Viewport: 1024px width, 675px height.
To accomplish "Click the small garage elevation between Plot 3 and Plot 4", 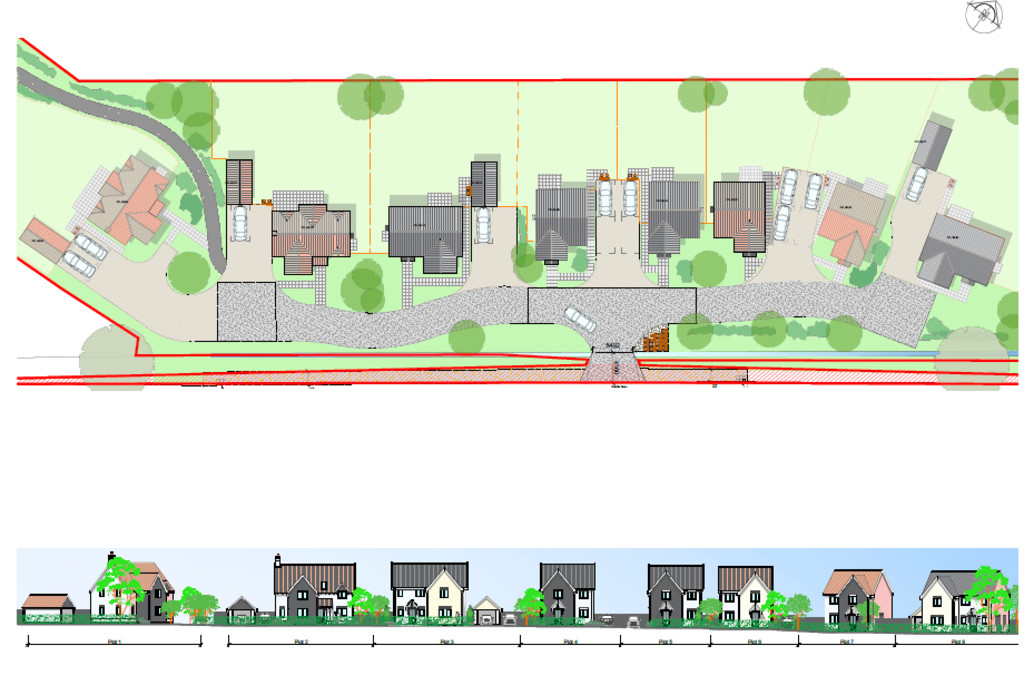I will tap(487, 609).
